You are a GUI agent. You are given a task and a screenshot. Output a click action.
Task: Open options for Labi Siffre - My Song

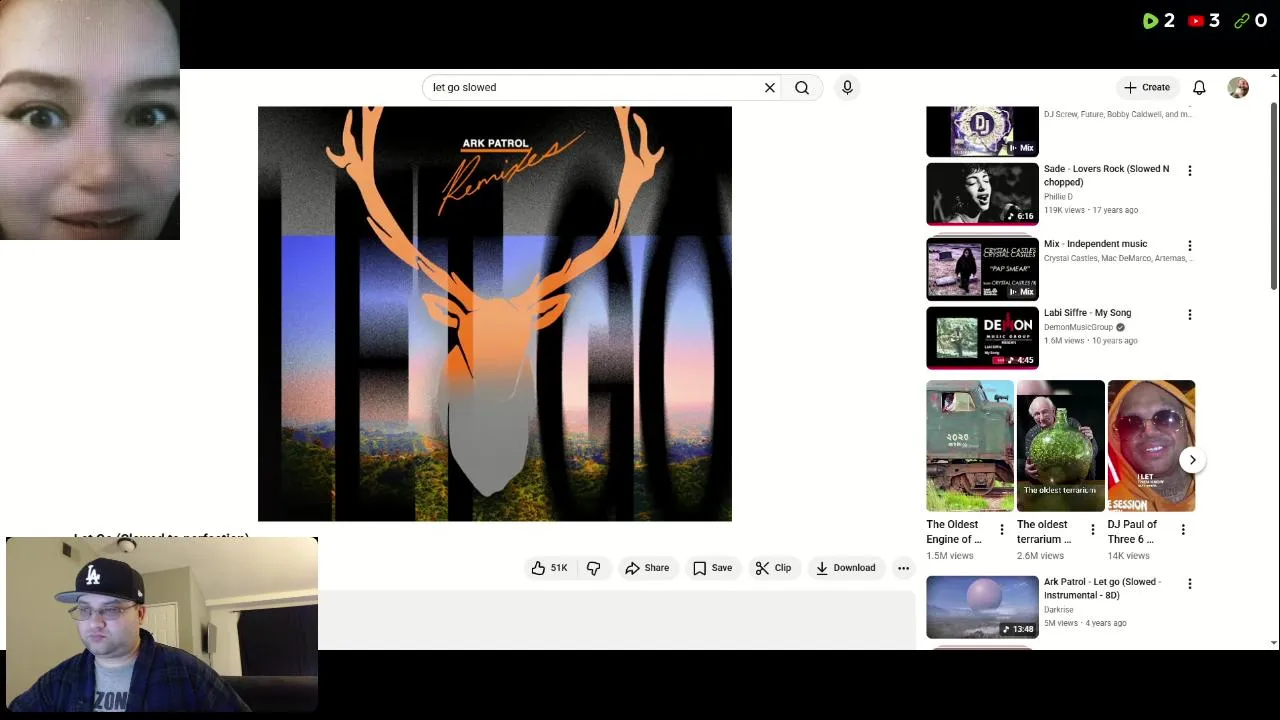pos(1189,315)
